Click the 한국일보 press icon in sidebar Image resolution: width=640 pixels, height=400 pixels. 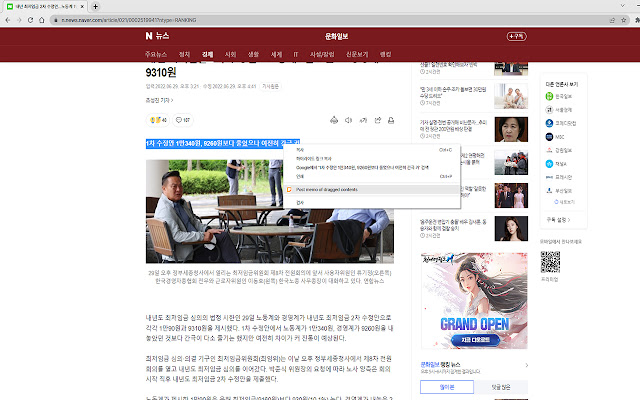[549, 96]
